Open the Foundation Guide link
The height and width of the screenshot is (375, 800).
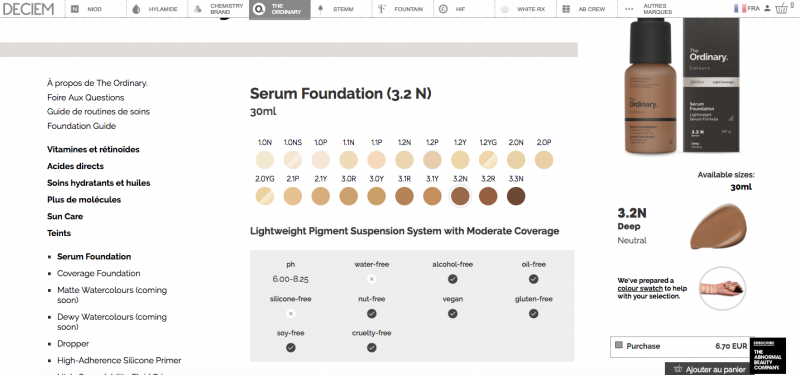point(82,126)
